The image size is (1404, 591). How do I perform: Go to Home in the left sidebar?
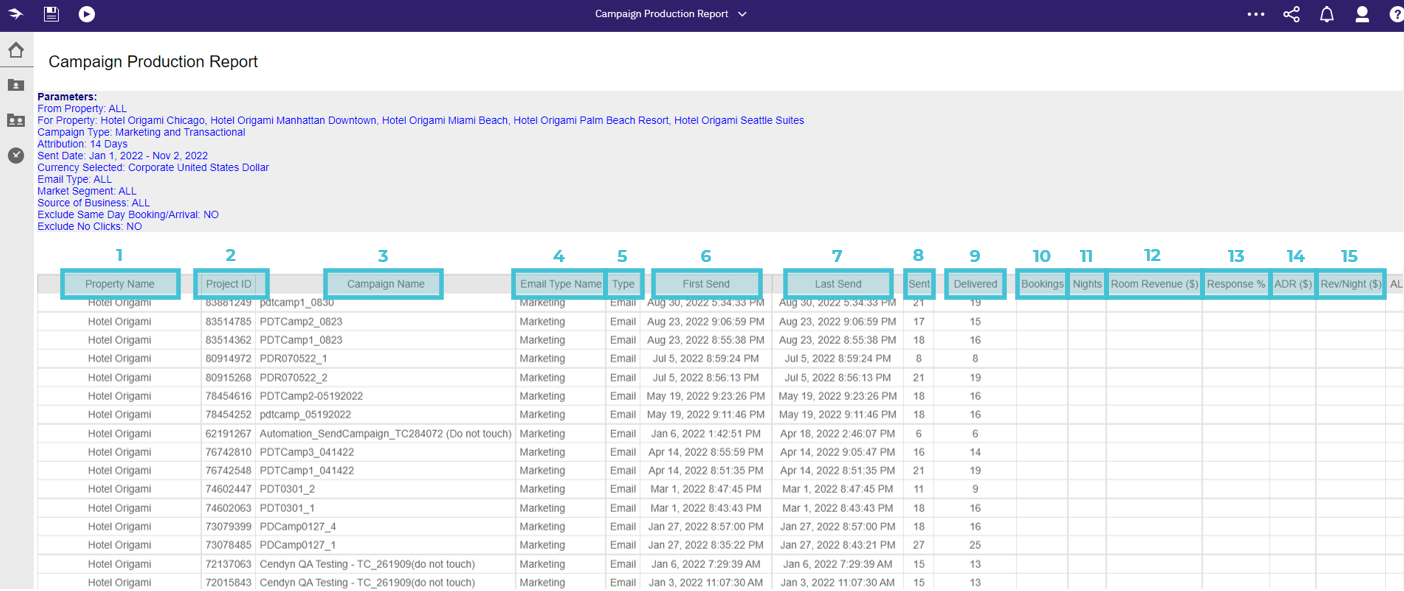(16, 50)
